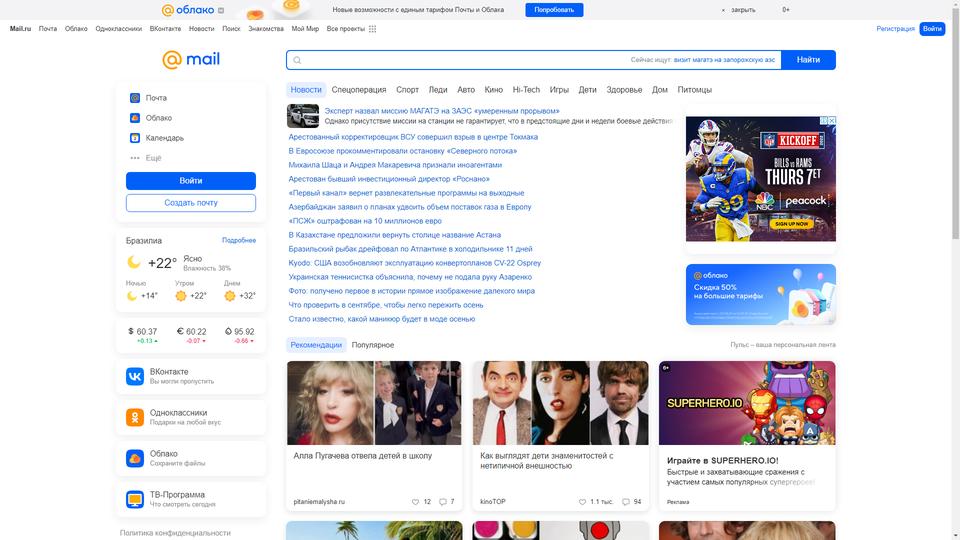This screenshot has height=540, width=960.
Task: Open the Регистрация link
Action: (x=895, y=29)
